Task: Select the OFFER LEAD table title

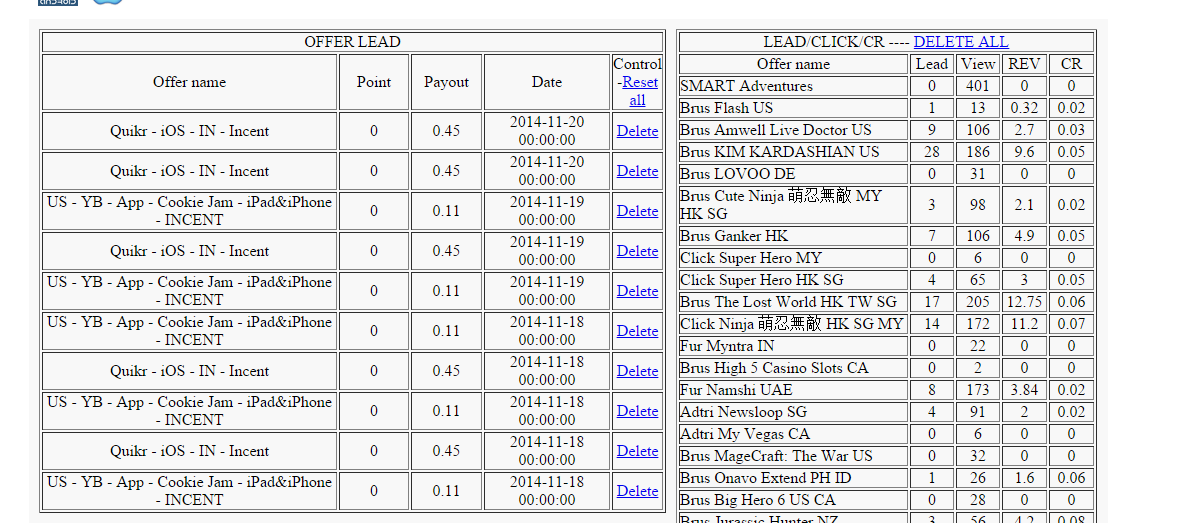Action: point(352,42)
